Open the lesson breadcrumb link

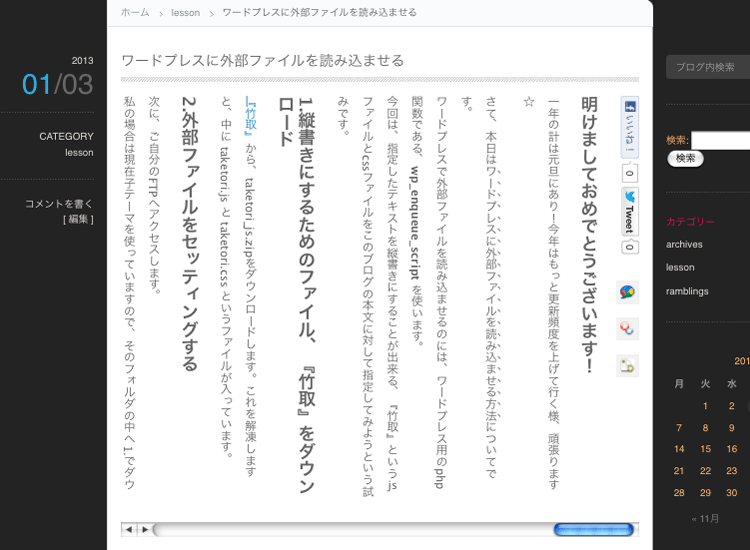click(x=186, y=13)
